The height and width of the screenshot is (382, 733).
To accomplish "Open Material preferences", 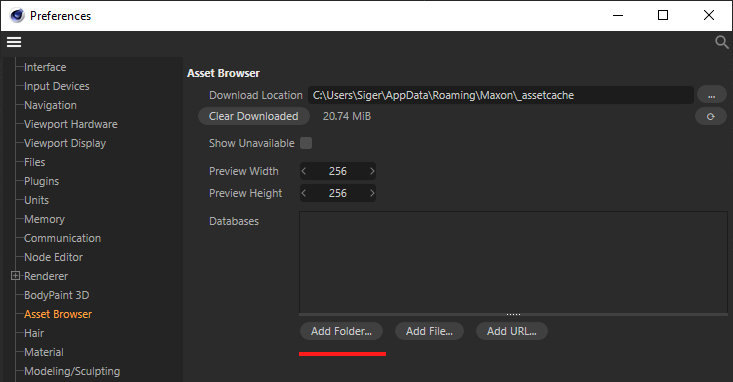I will (44, 352).
